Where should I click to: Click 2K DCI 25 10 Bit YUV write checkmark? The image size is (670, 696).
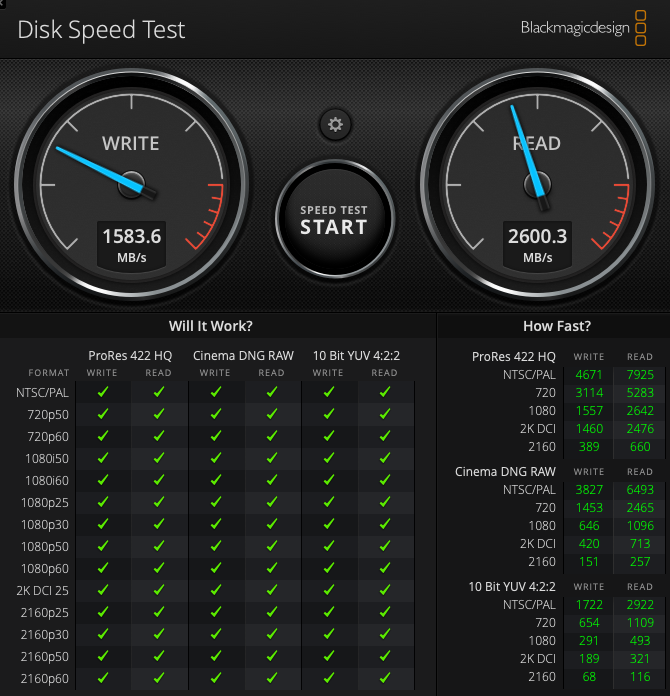coord(329,590)
